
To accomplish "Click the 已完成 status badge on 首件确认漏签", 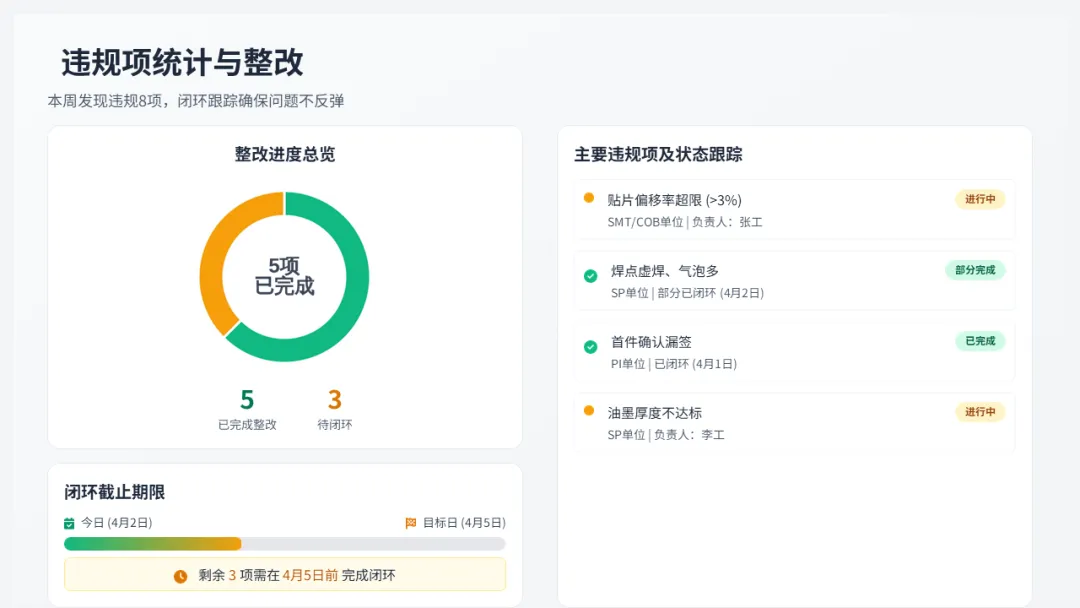I will (979, 341).
